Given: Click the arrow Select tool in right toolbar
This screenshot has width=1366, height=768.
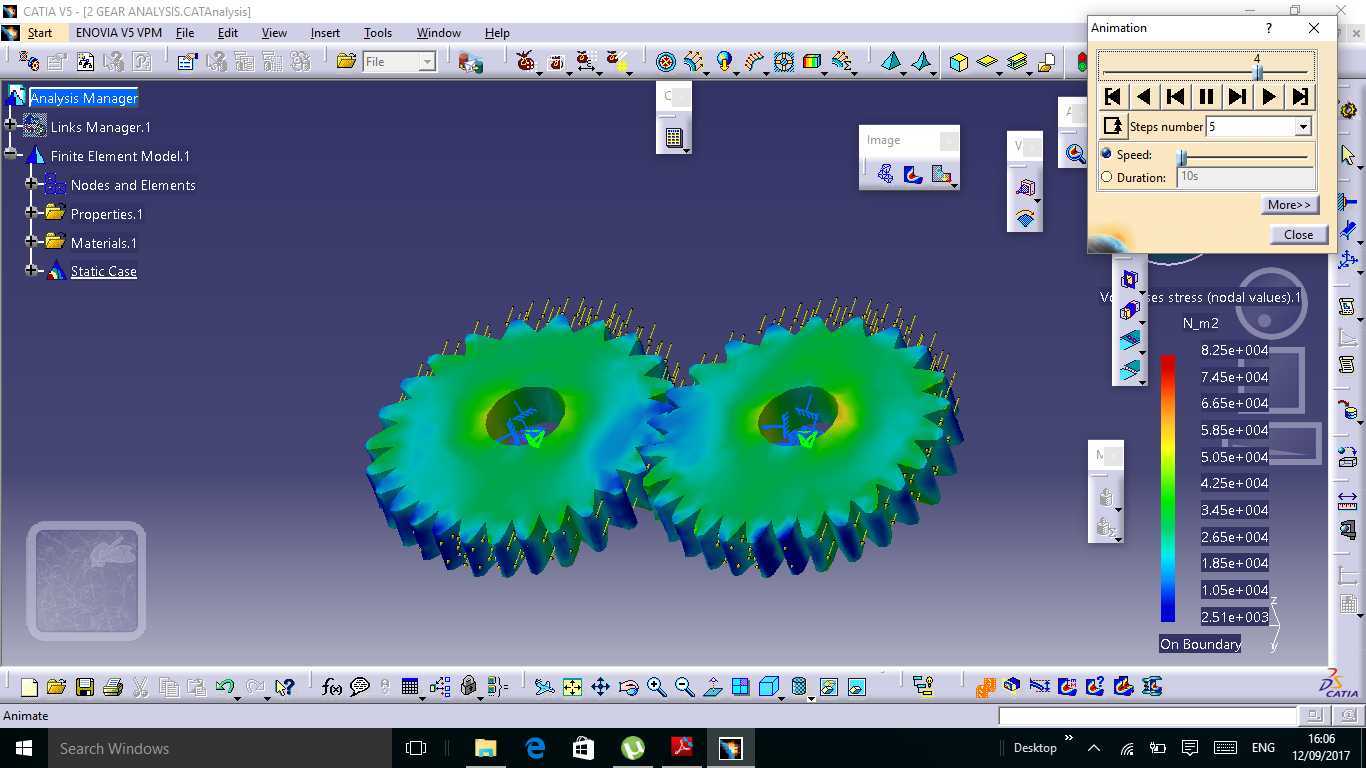Looking at the screenshot, I should pyautogui.click(x=1348, y=155).
